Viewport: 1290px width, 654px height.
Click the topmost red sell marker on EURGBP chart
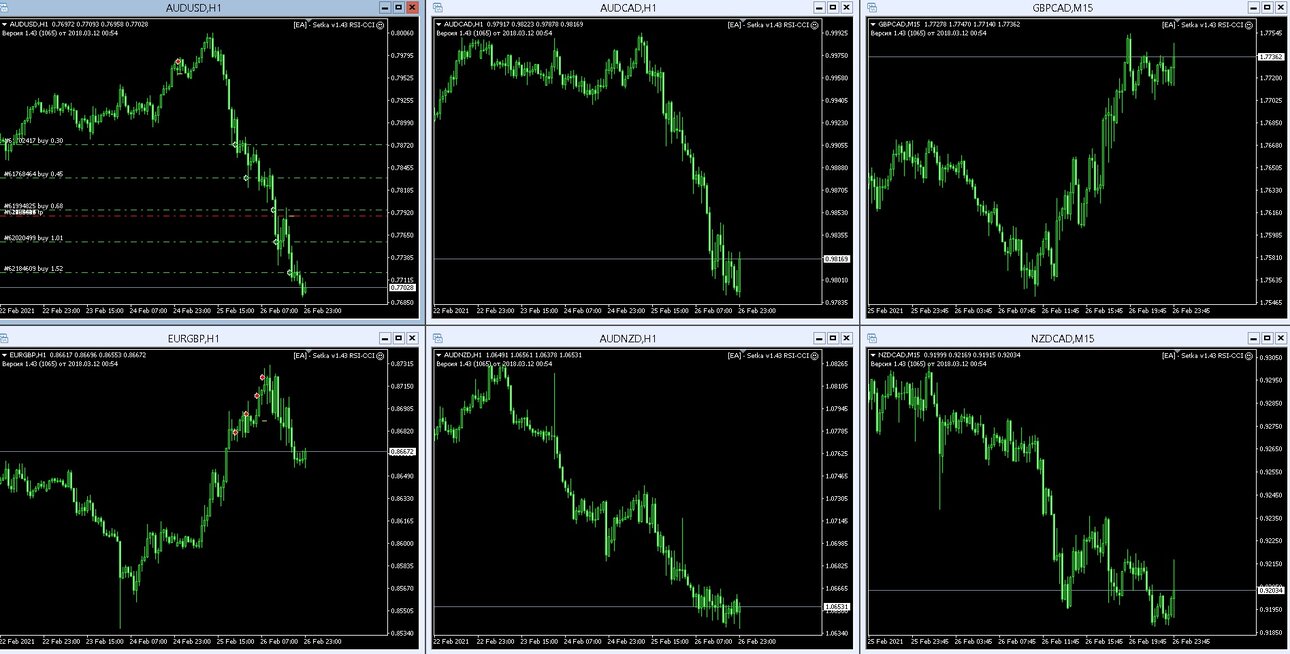(263, 377)
